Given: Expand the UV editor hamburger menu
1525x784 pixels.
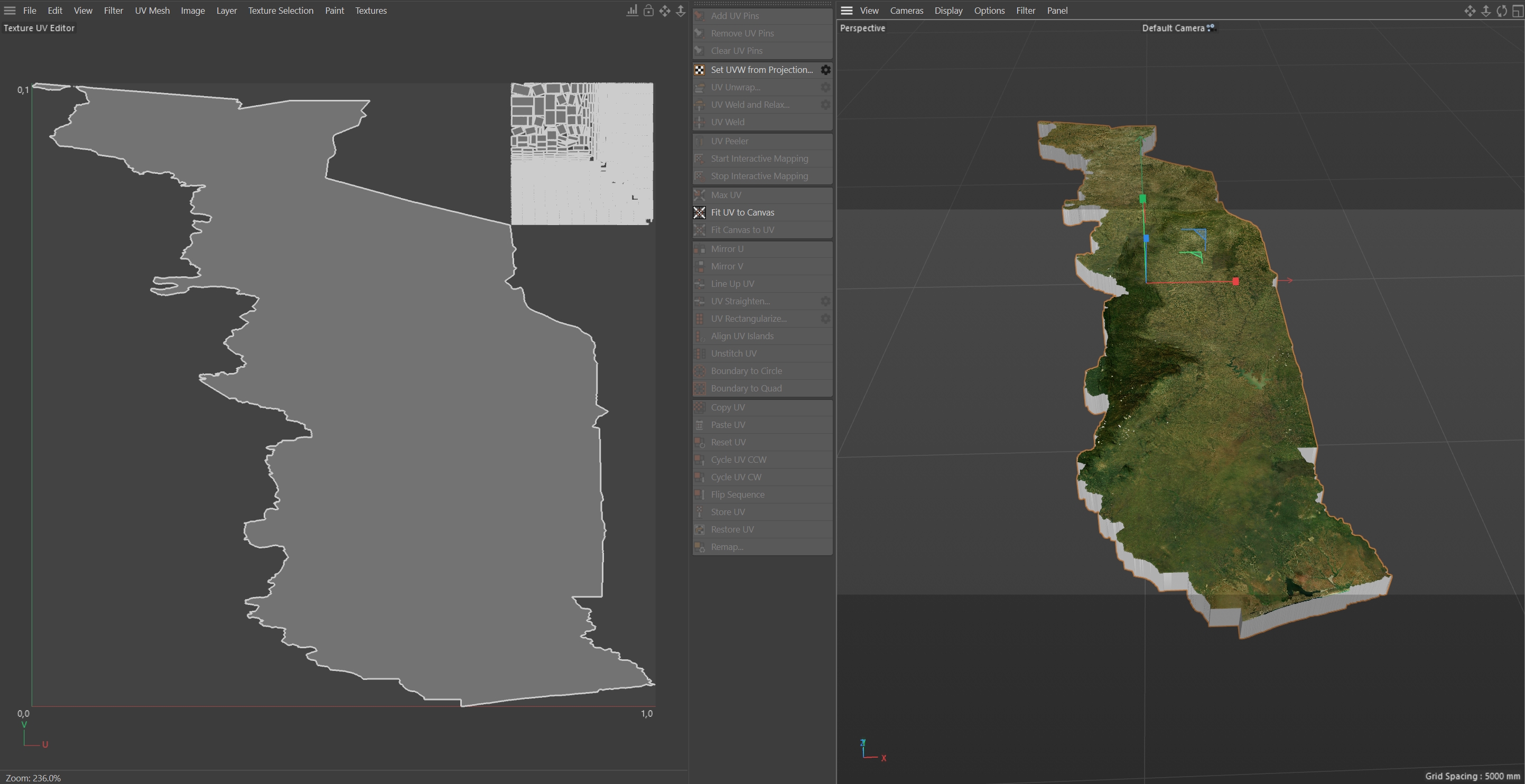Looking at the screenshot, I should (x=10, y=11).
